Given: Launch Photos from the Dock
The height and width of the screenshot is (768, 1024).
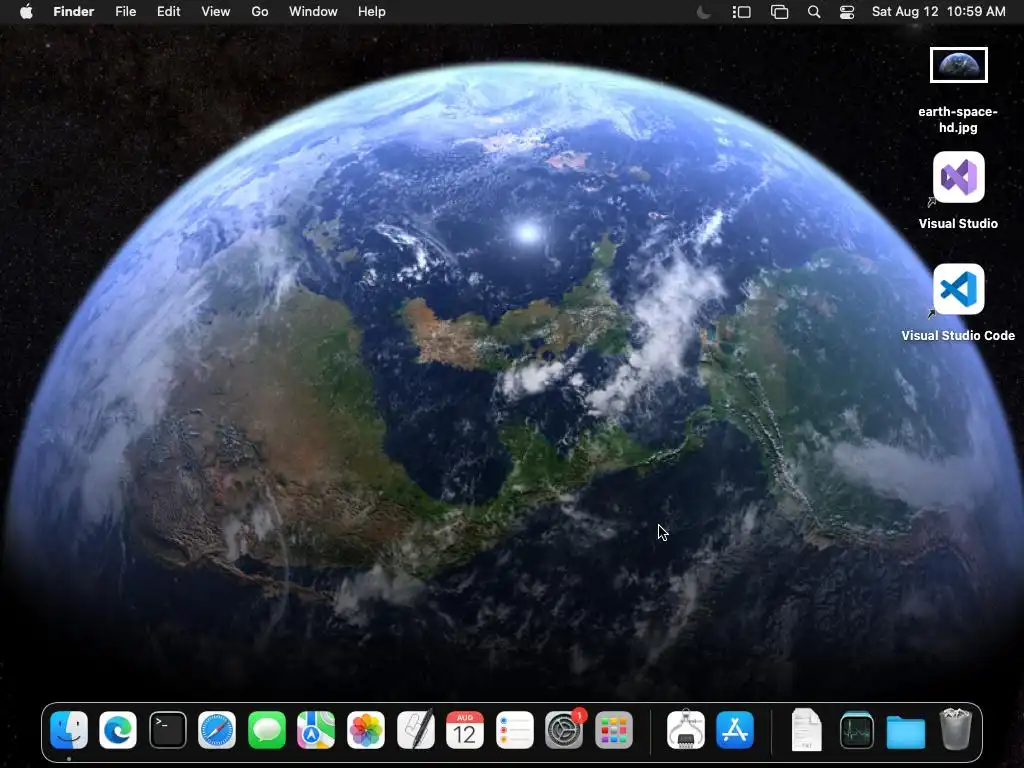Looking at the screenshot, I should click(x=366, y=729).
